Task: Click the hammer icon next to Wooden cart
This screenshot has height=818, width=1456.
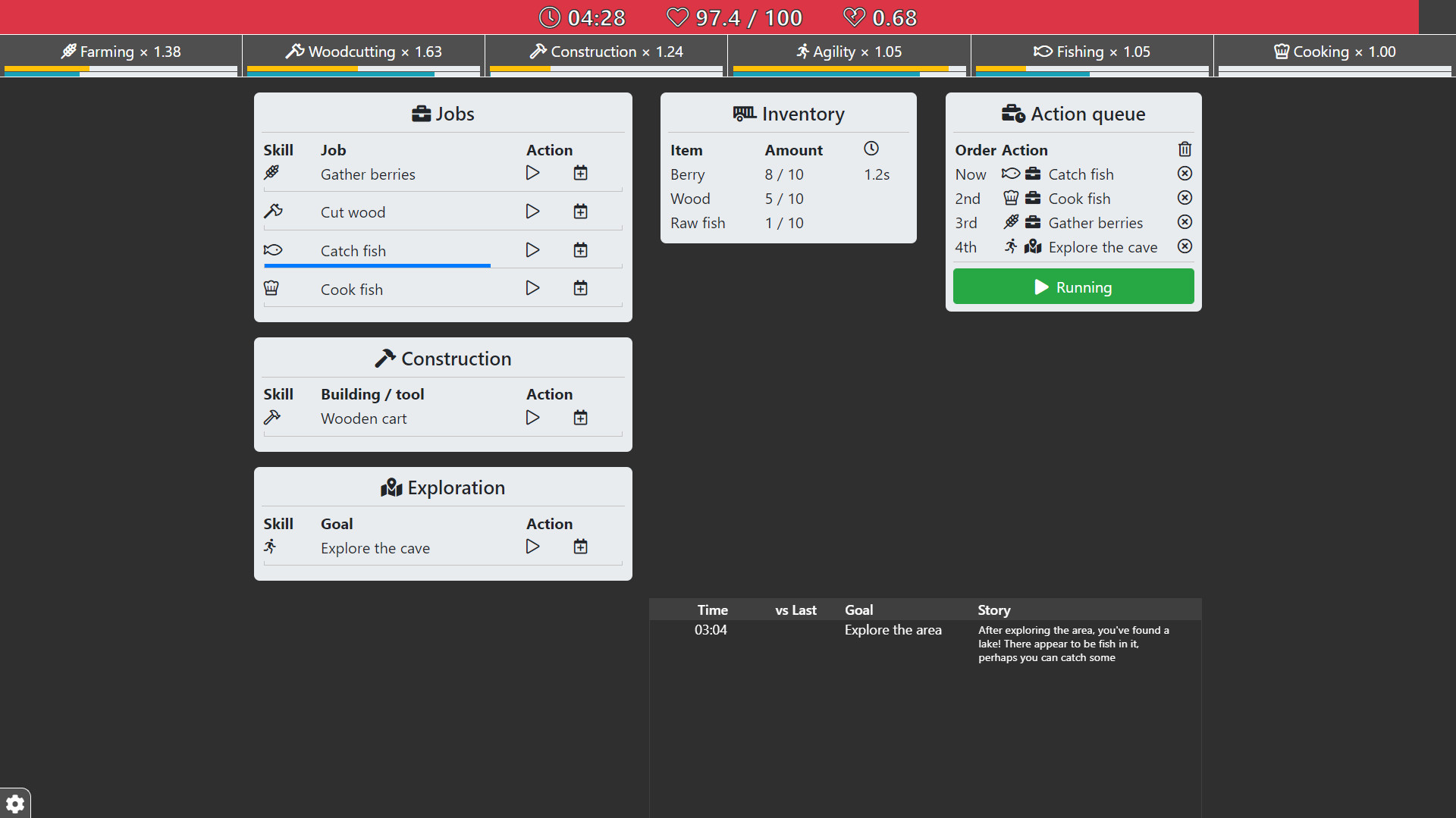Action: pos(272,416)
